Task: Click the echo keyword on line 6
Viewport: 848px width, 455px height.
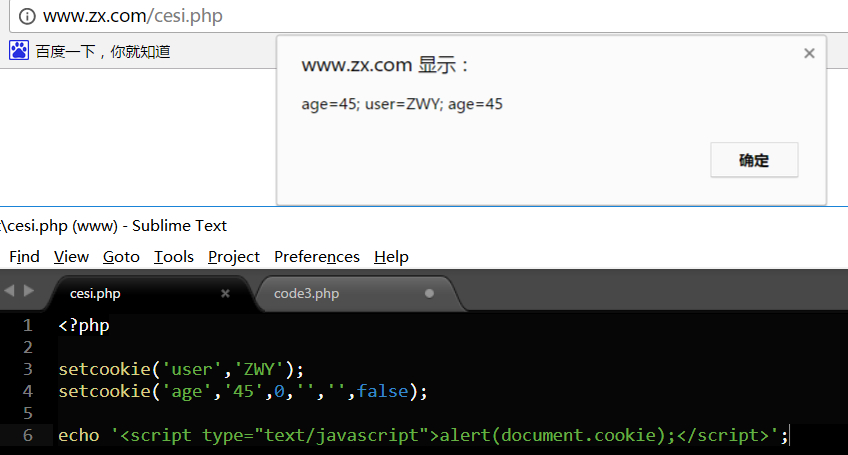Action: pyautogui.click(x=79, y=436)
